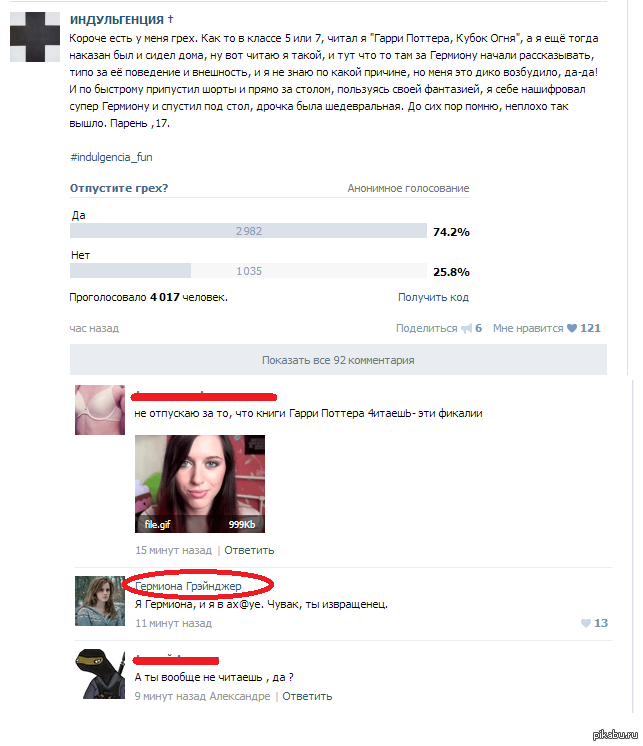Vote 'Да' in the poll
The image size is (643, 746).
click(248, 231)
